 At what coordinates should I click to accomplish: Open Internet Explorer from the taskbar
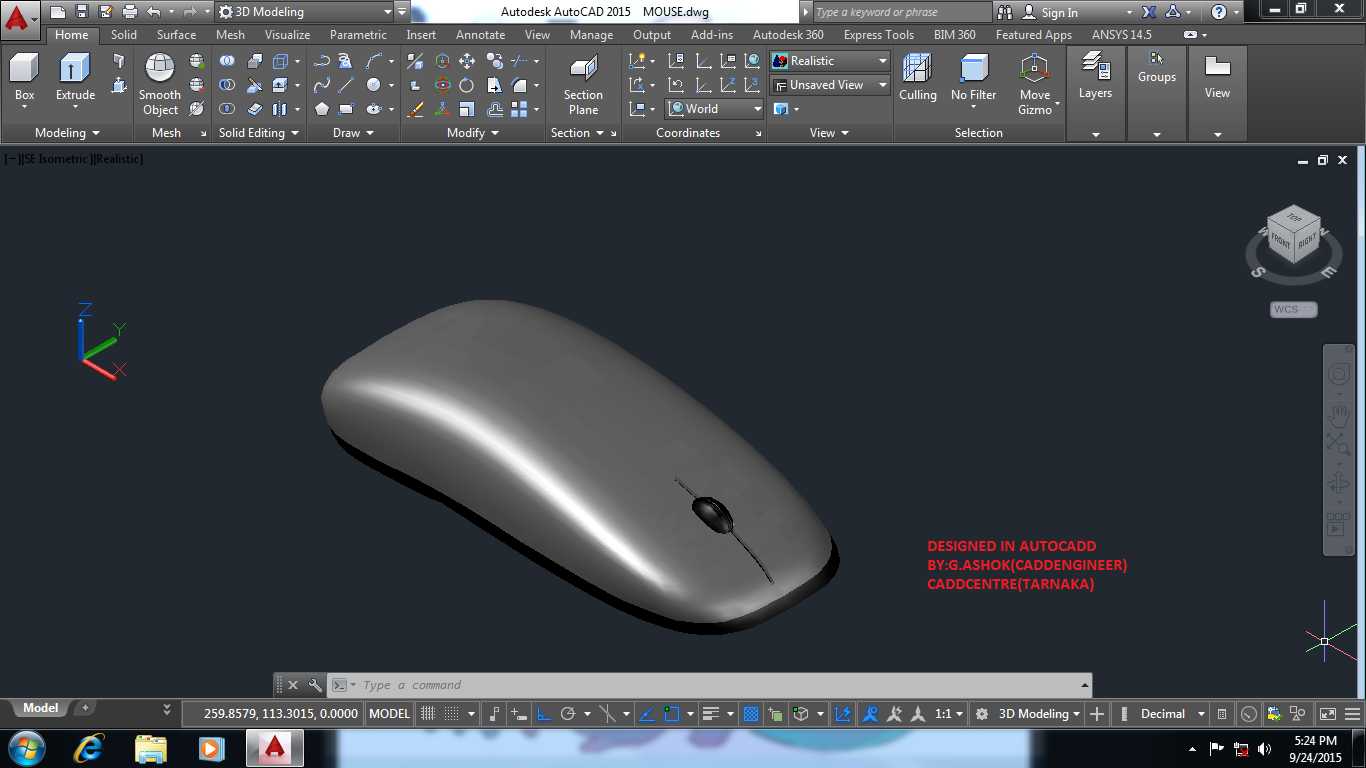88,748
